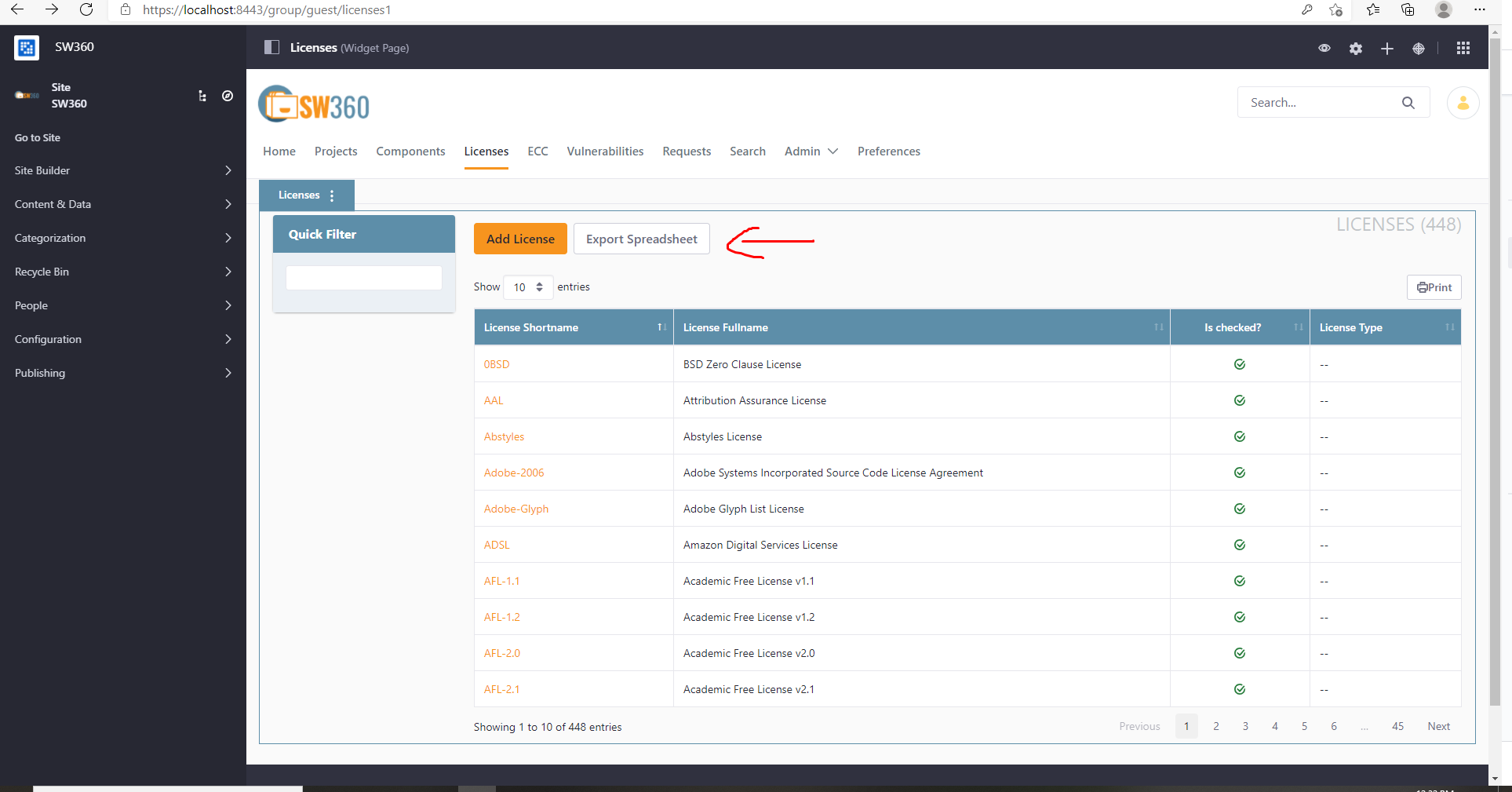
Task: Jump to page 45 of entries
Action: coord(1398,726)
